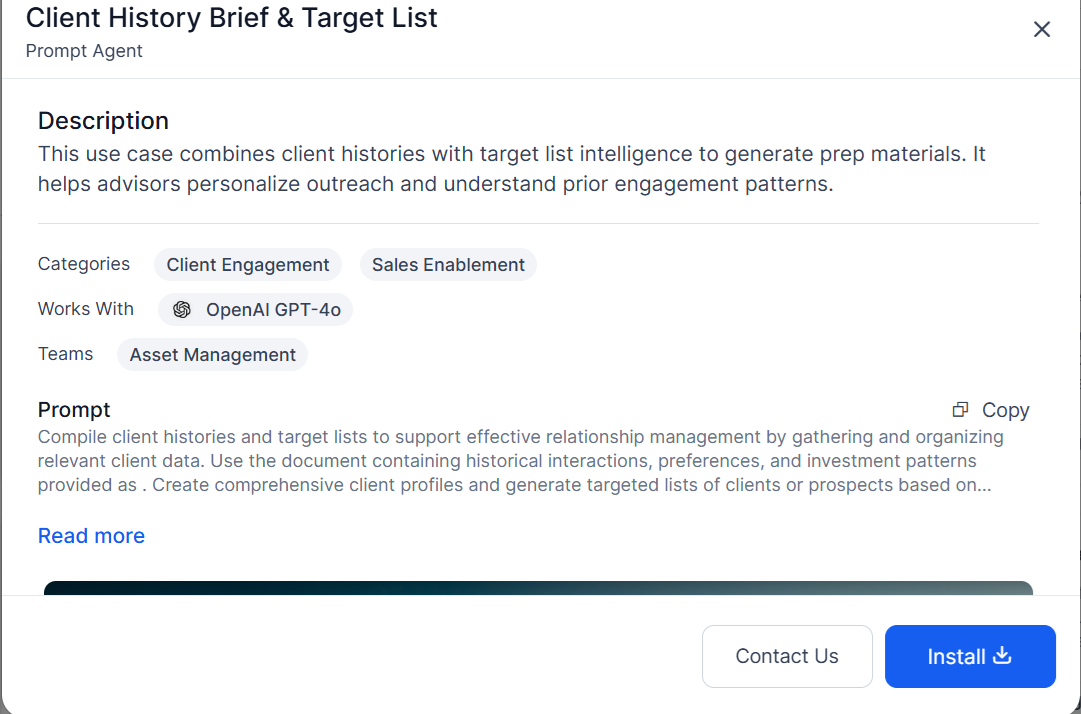
Task: Click the Teams label
Action: (66, 354)
